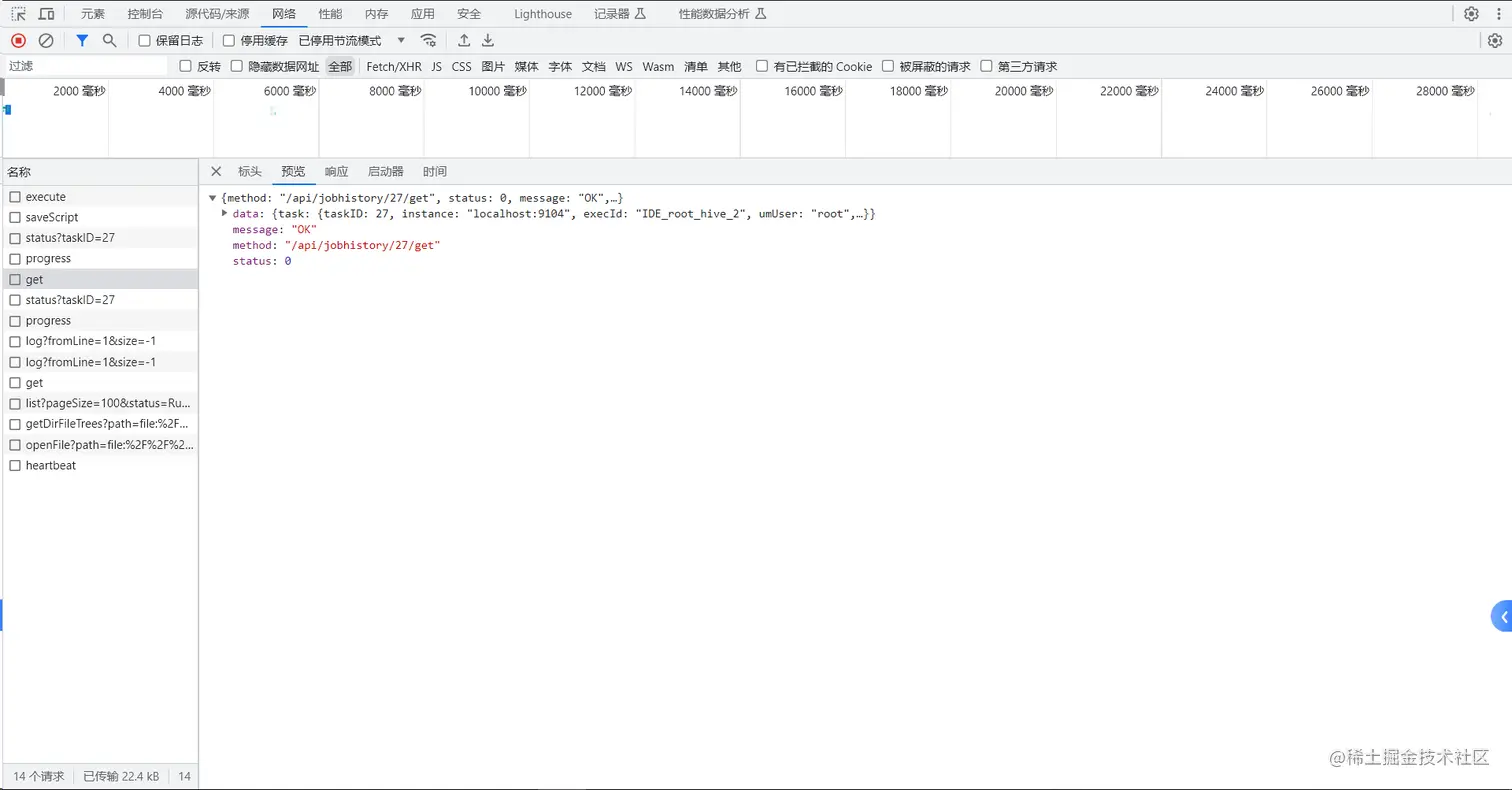Screen dimensions: 1512x790
Task: Toggle disable cache checkbox
Action: (229, 41)
